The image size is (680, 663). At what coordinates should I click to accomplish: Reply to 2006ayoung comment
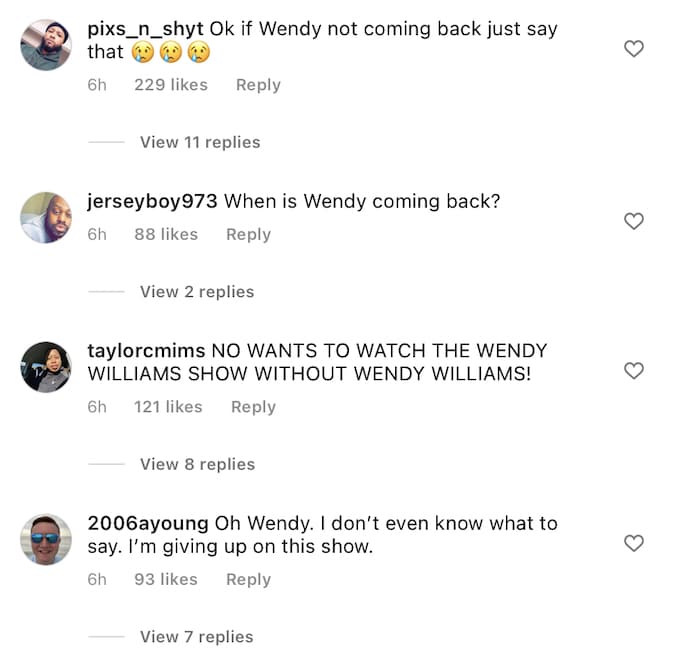click(248, 580)
